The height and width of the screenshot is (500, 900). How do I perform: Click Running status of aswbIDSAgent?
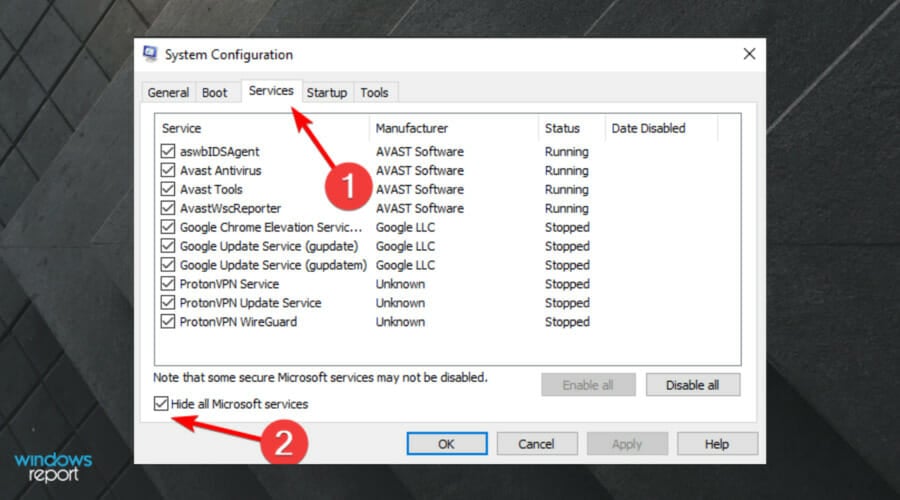[x=567, y=152]
